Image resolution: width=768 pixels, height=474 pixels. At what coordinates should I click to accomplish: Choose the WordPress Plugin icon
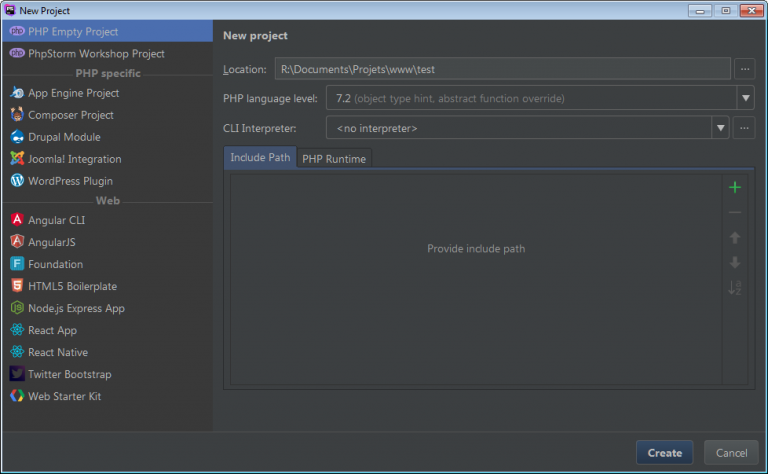(17, 181)
